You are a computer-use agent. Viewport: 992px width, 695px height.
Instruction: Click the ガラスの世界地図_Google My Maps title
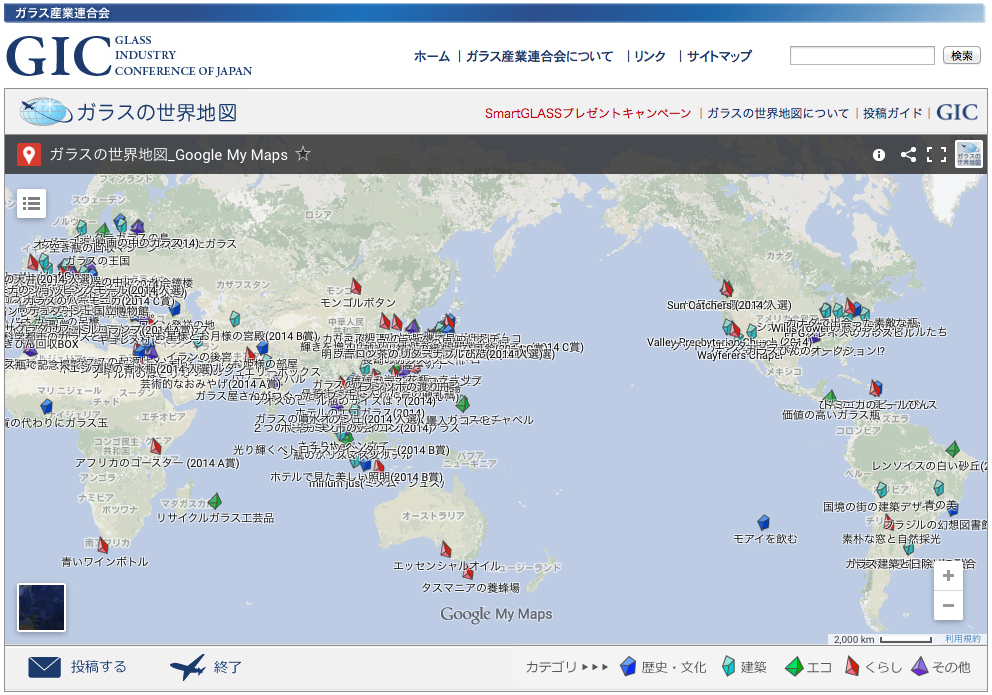[x=168, y=154]
